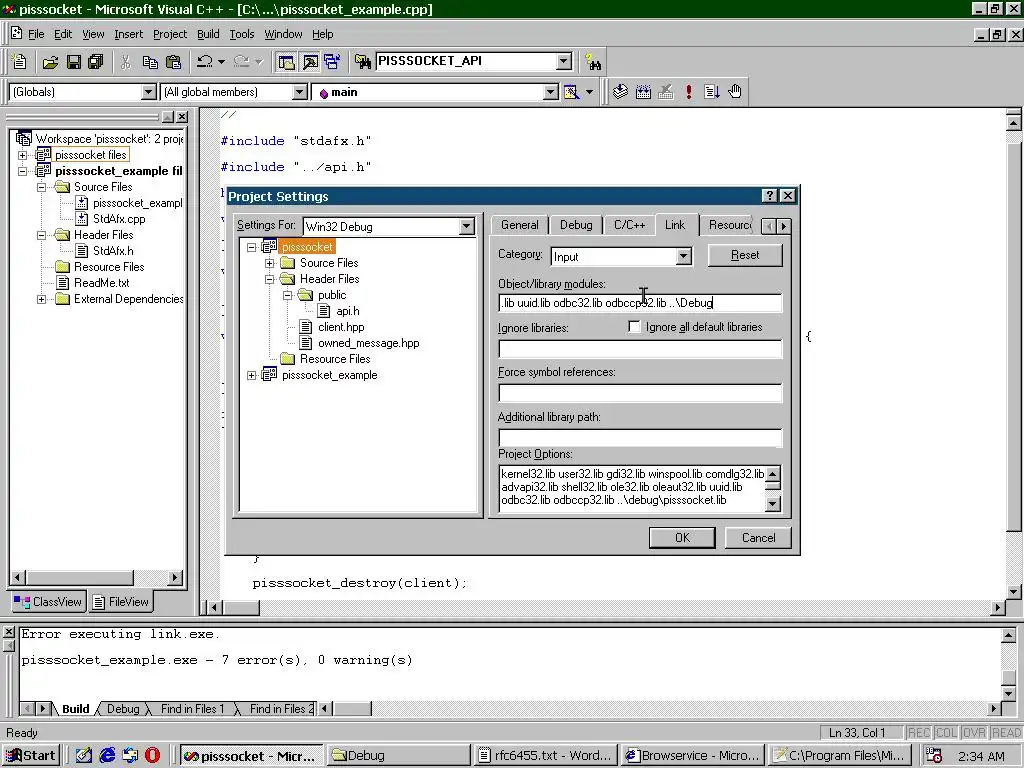Switch to the ClassView tab

pyautogui.click(x=49, y=601)
